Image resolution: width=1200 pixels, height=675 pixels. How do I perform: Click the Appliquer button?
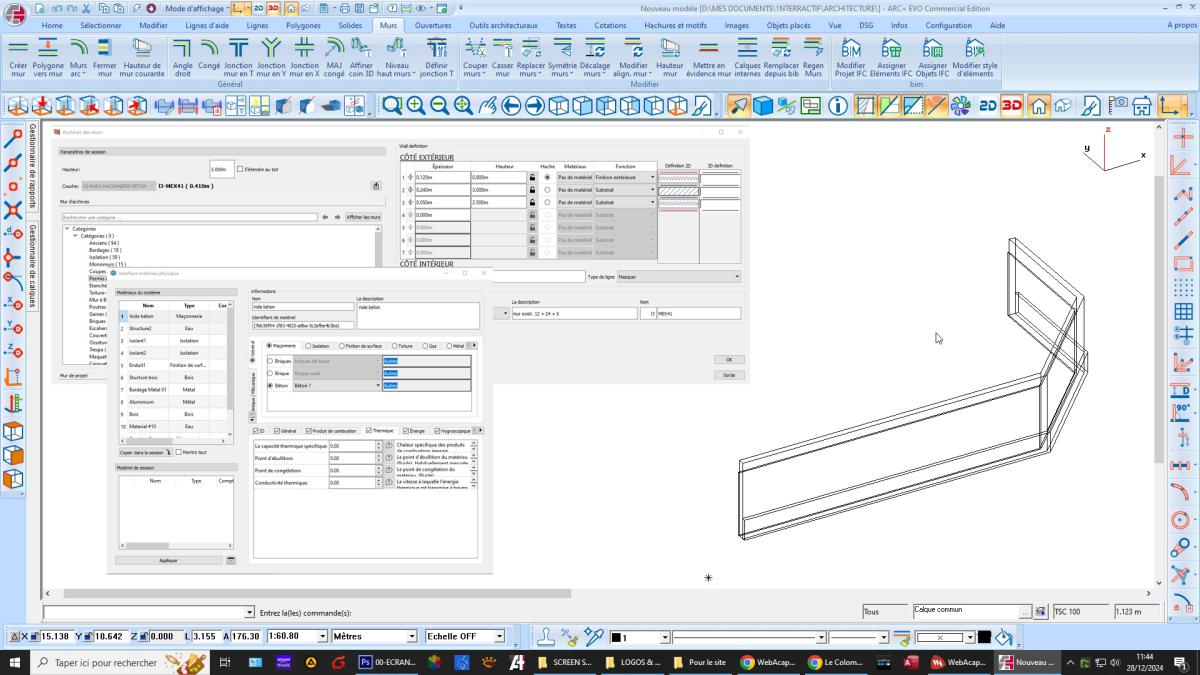click(x=168, y=560)
